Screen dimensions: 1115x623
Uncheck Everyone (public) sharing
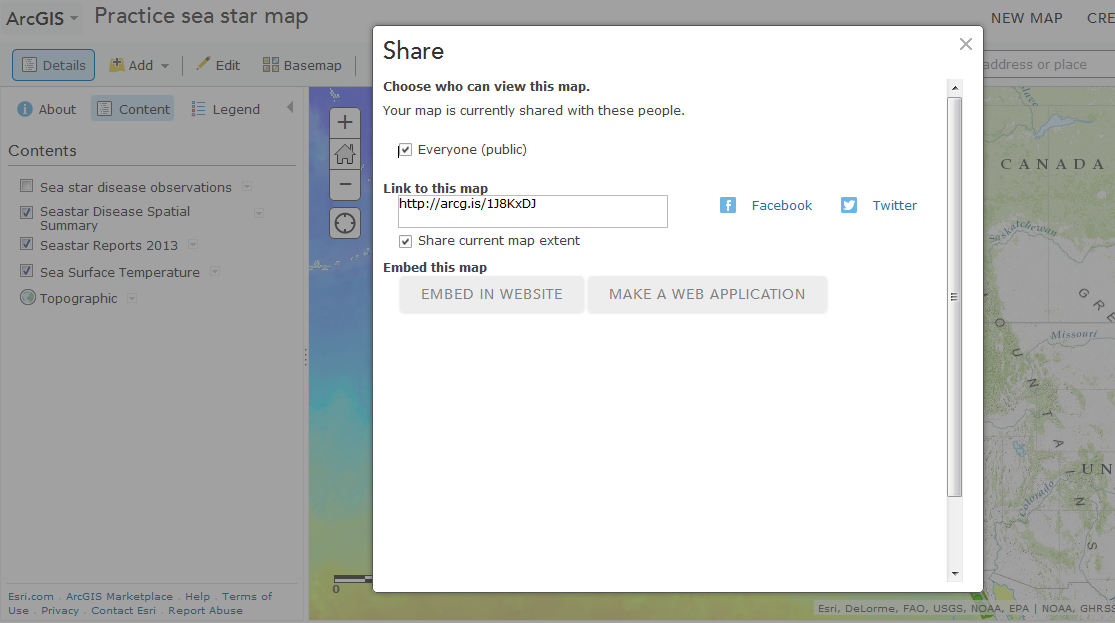click(405, 149)
